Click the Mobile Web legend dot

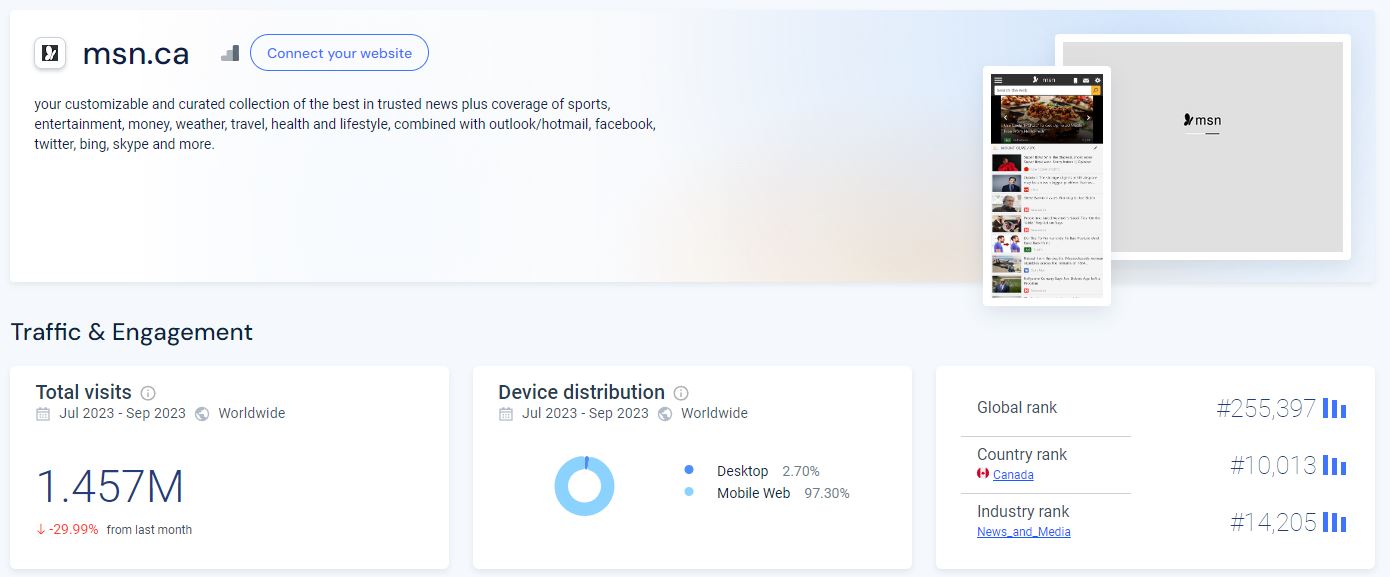click(689, 492)
